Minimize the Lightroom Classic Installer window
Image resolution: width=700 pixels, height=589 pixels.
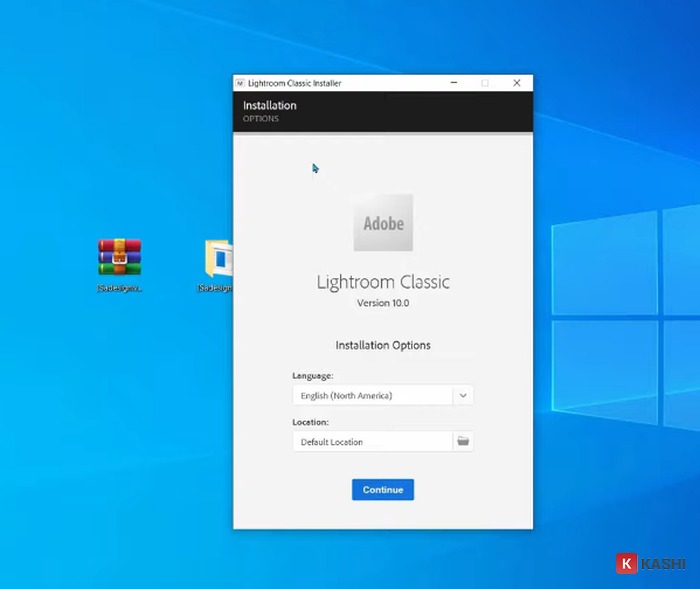[453, 83]
